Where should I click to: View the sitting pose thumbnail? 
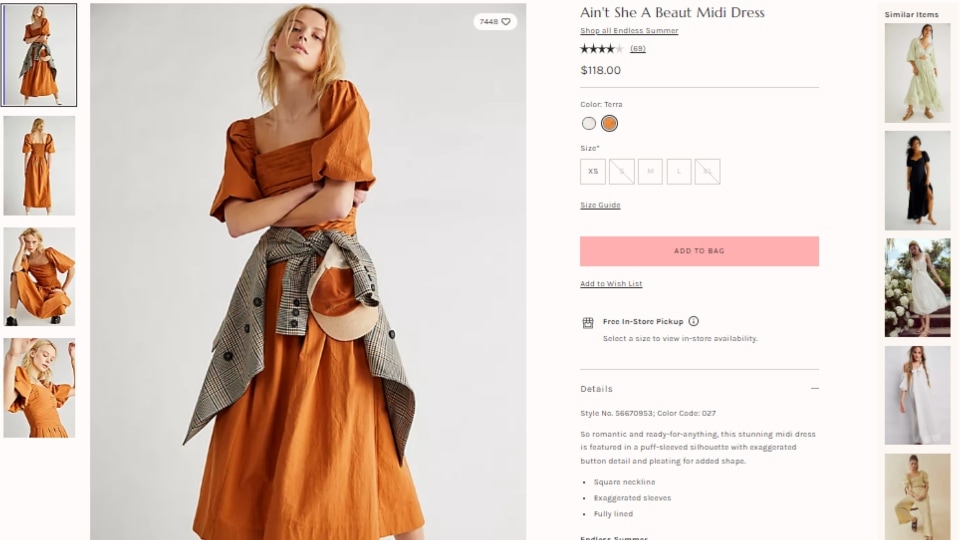click(39, 277)
